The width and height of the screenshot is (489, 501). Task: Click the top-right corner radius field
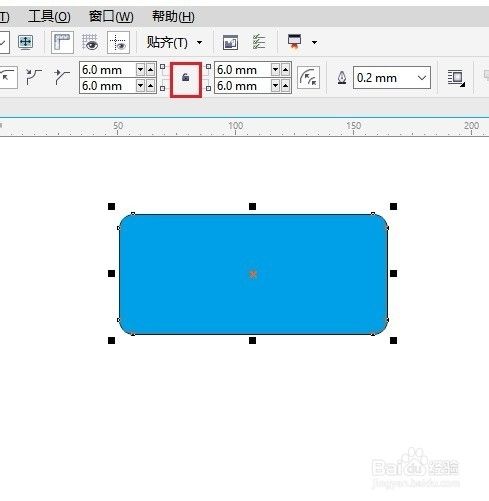click(242, 70)
